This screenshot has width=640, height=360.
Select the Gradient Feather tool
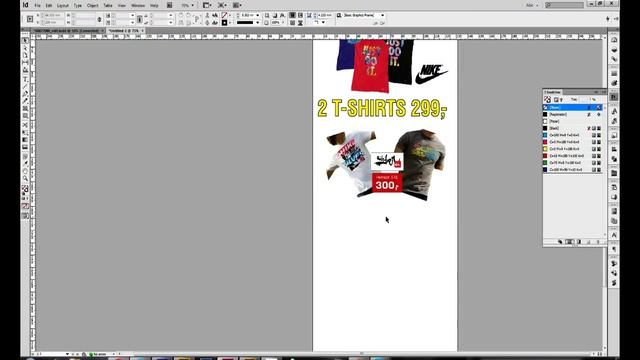tap(25, 147)
